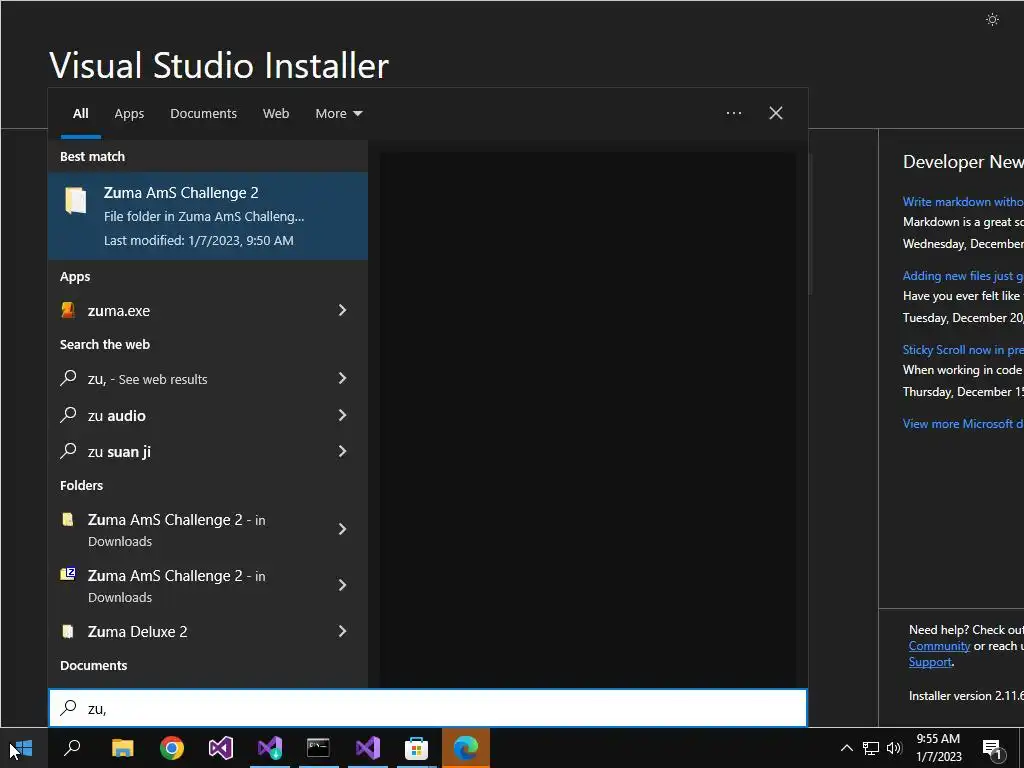1024x768 pixels.
Task: Switch to the Web search tab
Action: coord(276,114)
